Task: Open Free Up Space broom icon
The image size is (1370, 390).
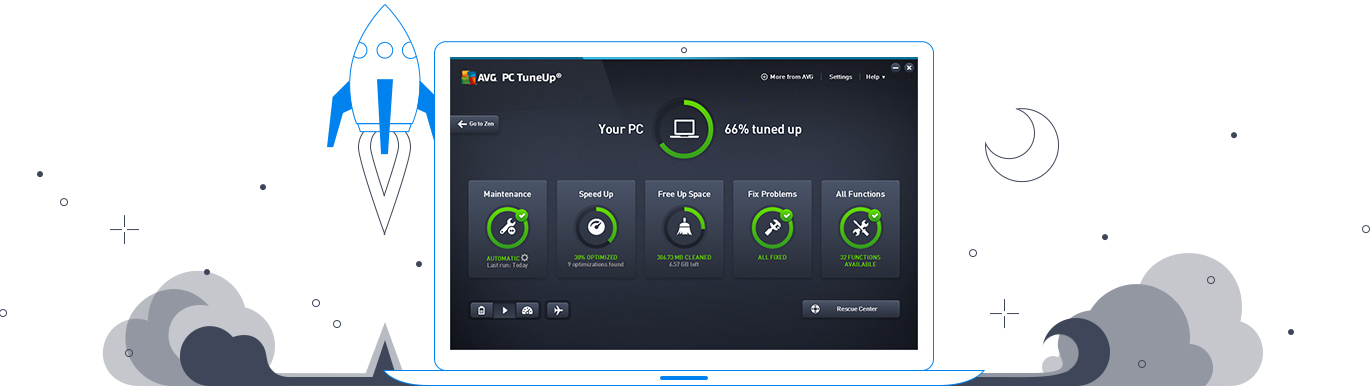Action: pyautogui.click(x=684, y=228)
